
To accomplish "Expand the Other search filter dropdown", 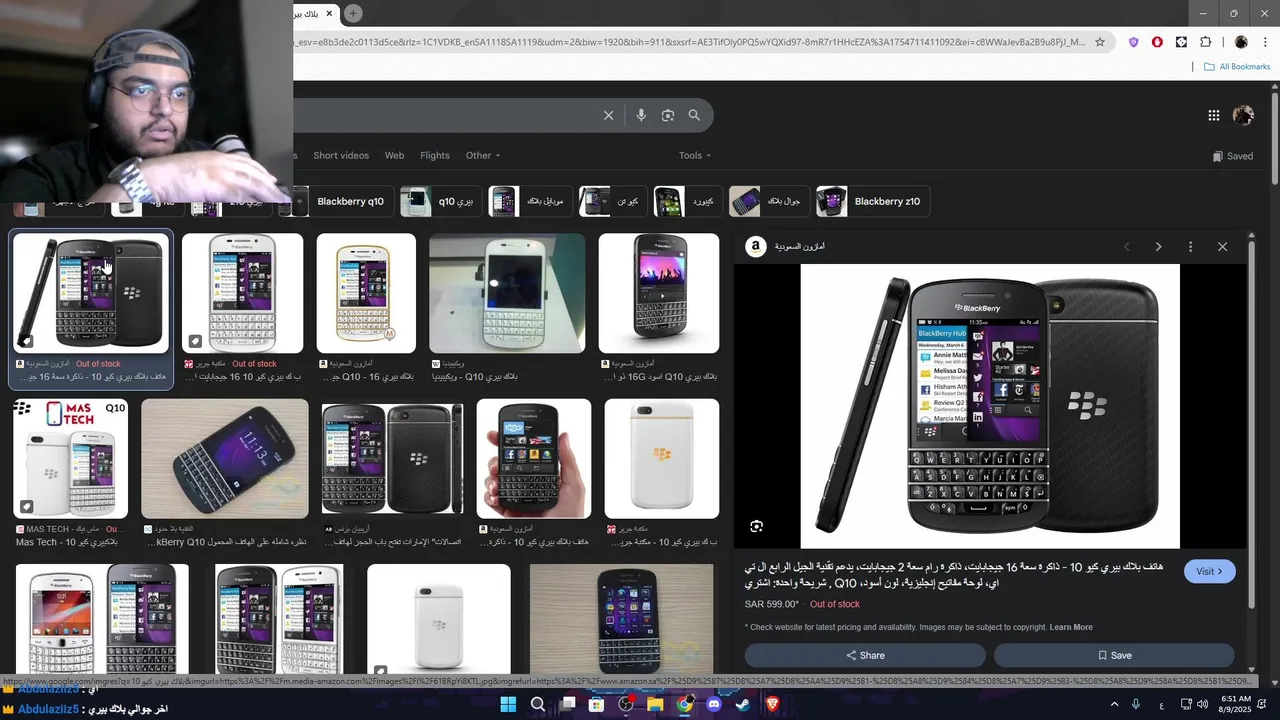I will coord(483,155).
